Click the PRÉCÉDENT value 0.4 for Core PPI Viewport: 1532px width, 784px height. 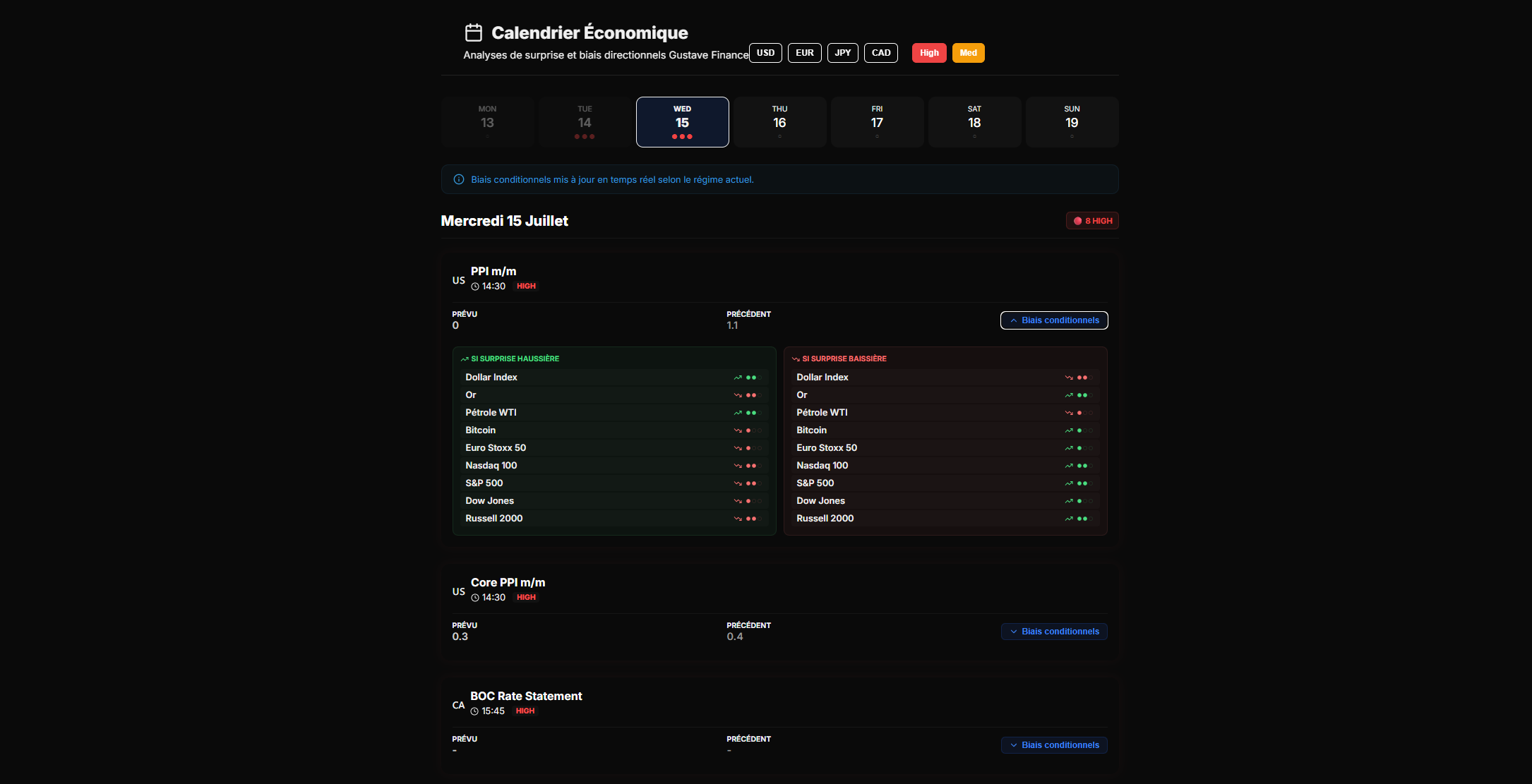click(734, 637)
